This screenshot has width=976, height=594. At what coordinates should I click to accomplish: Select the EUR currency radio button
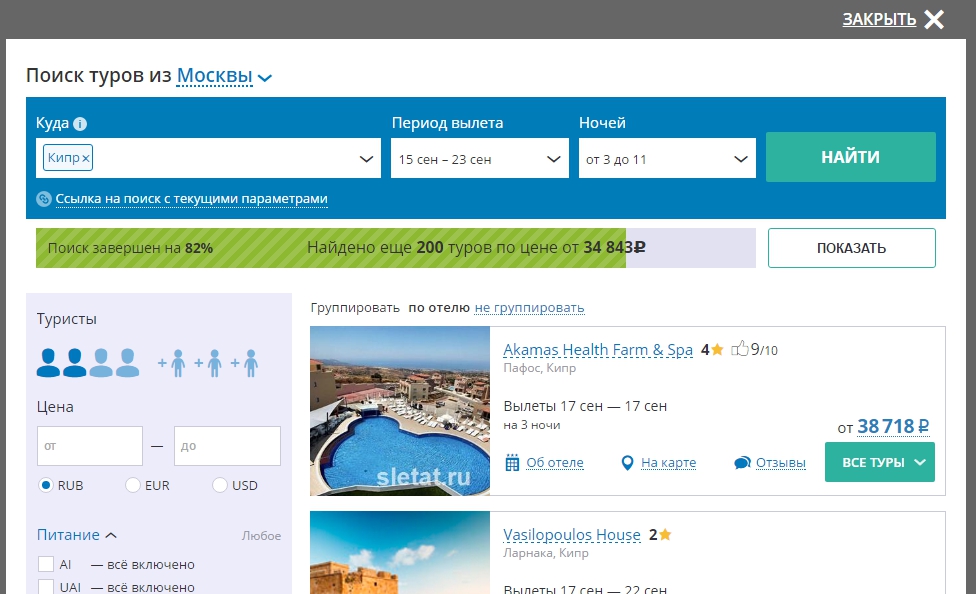133,485
